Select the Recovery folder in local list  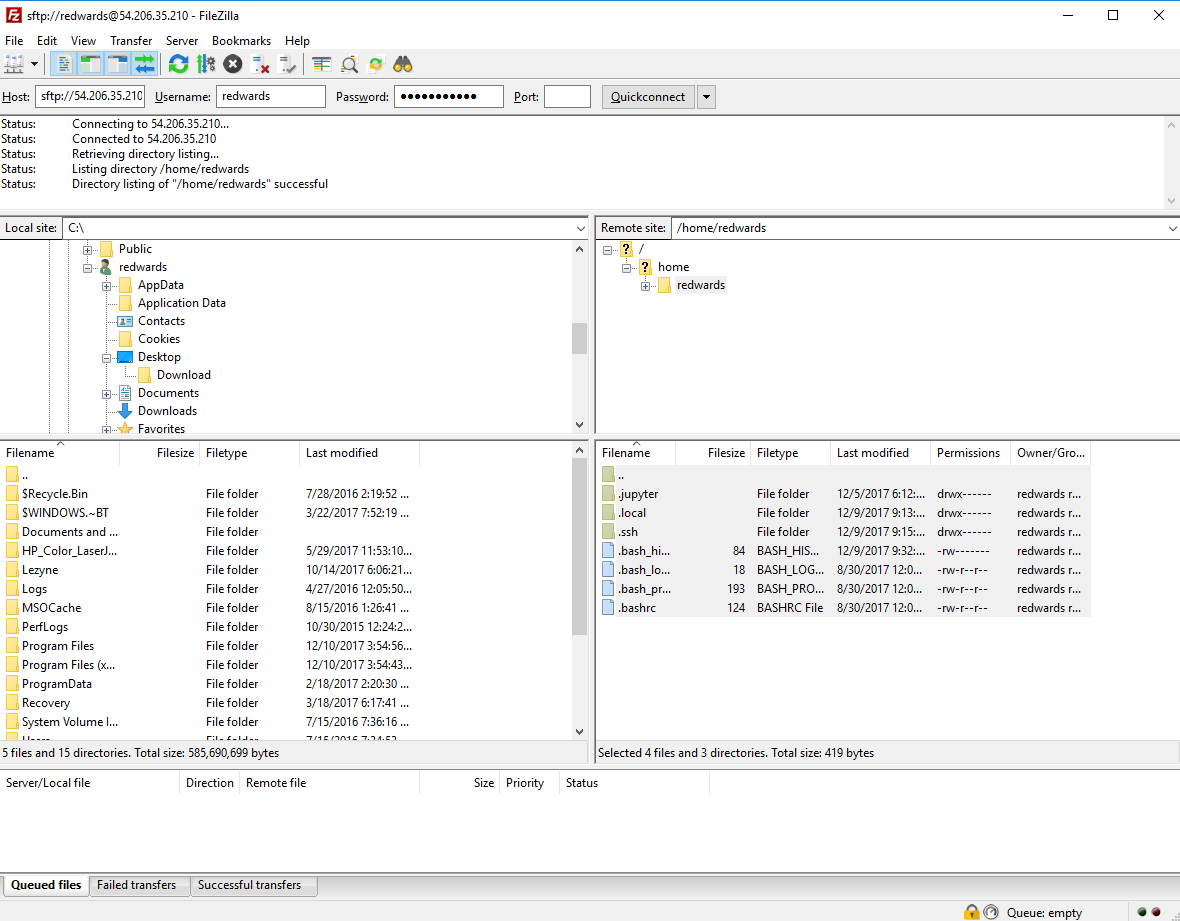coord(211,703)
